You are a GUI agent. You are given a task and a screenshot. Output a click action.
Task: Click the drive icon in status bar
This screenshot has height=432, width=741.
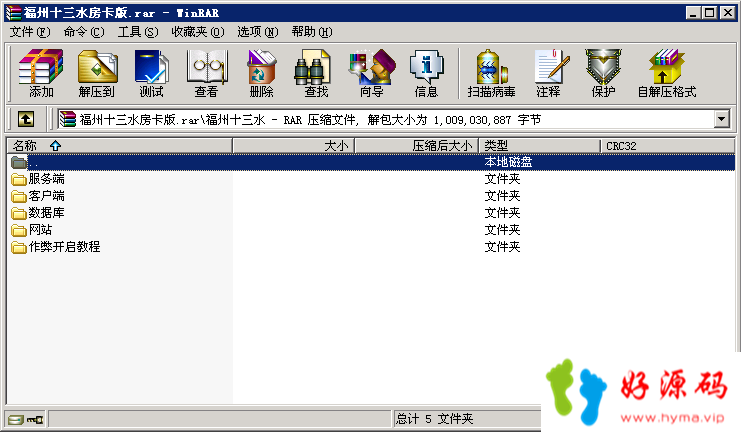(16, 419)
